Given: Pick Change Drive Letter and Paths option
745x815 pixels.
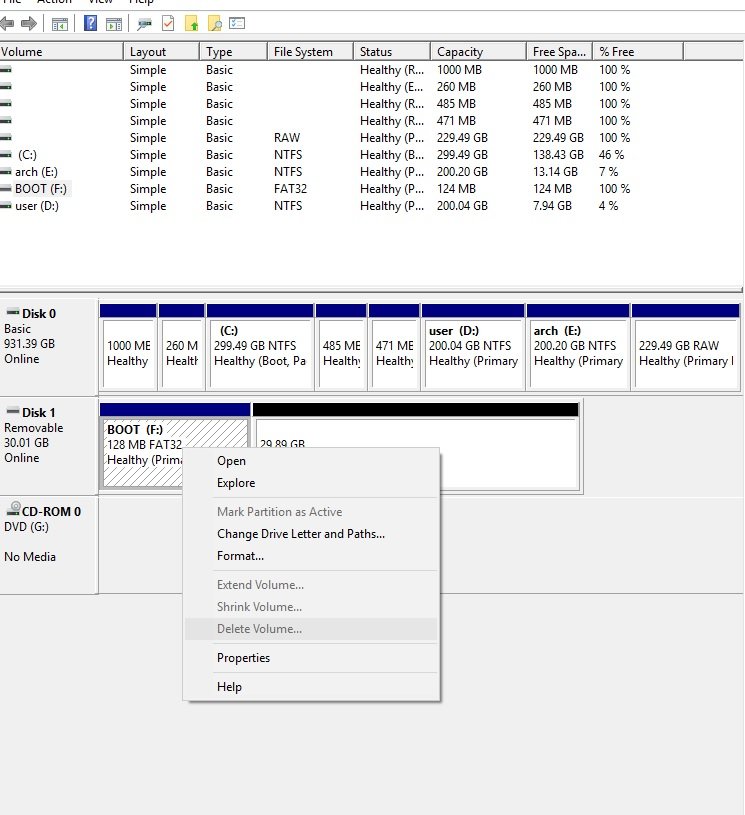Looking at the screenshot, I should tap(300, 534).
